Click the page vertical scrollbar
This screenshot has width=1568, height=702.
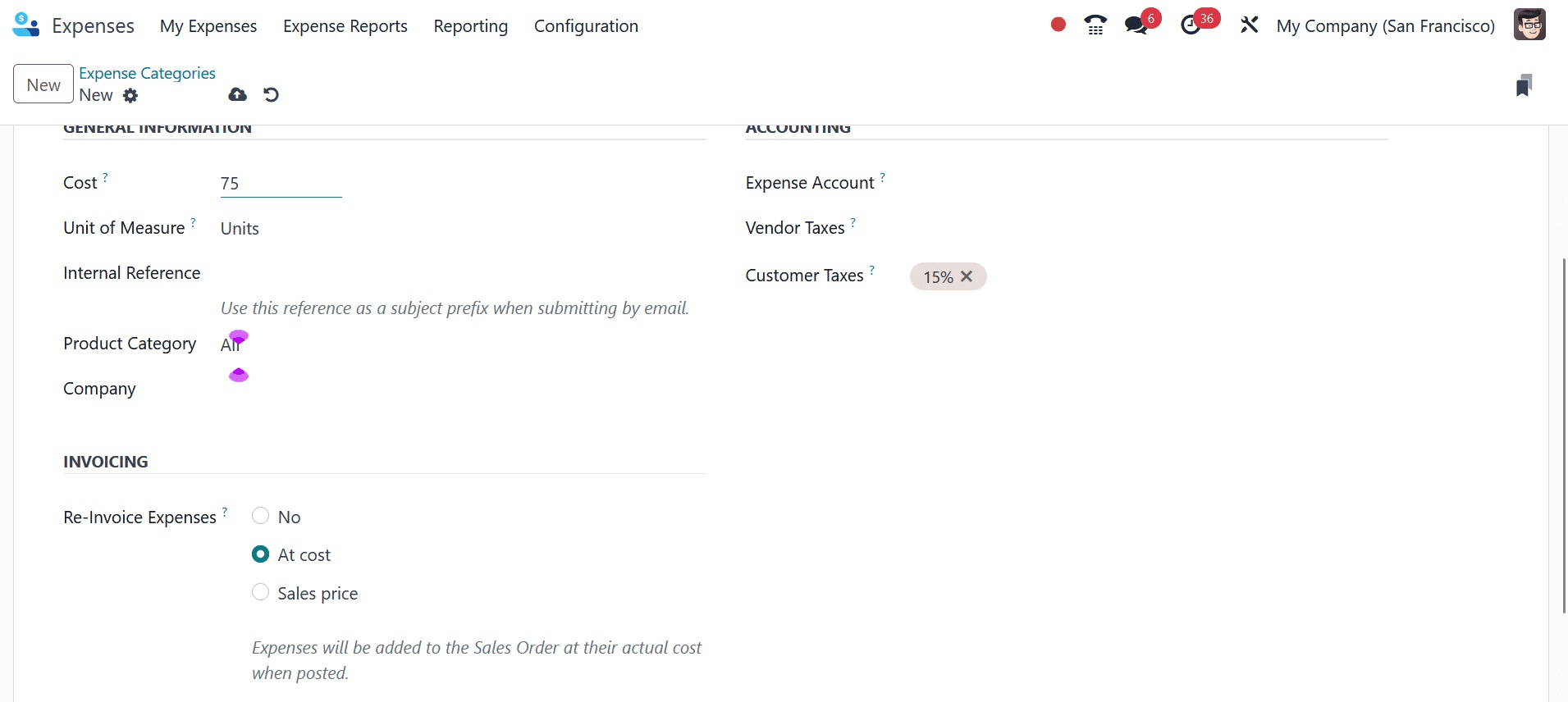pos(1564,435)
